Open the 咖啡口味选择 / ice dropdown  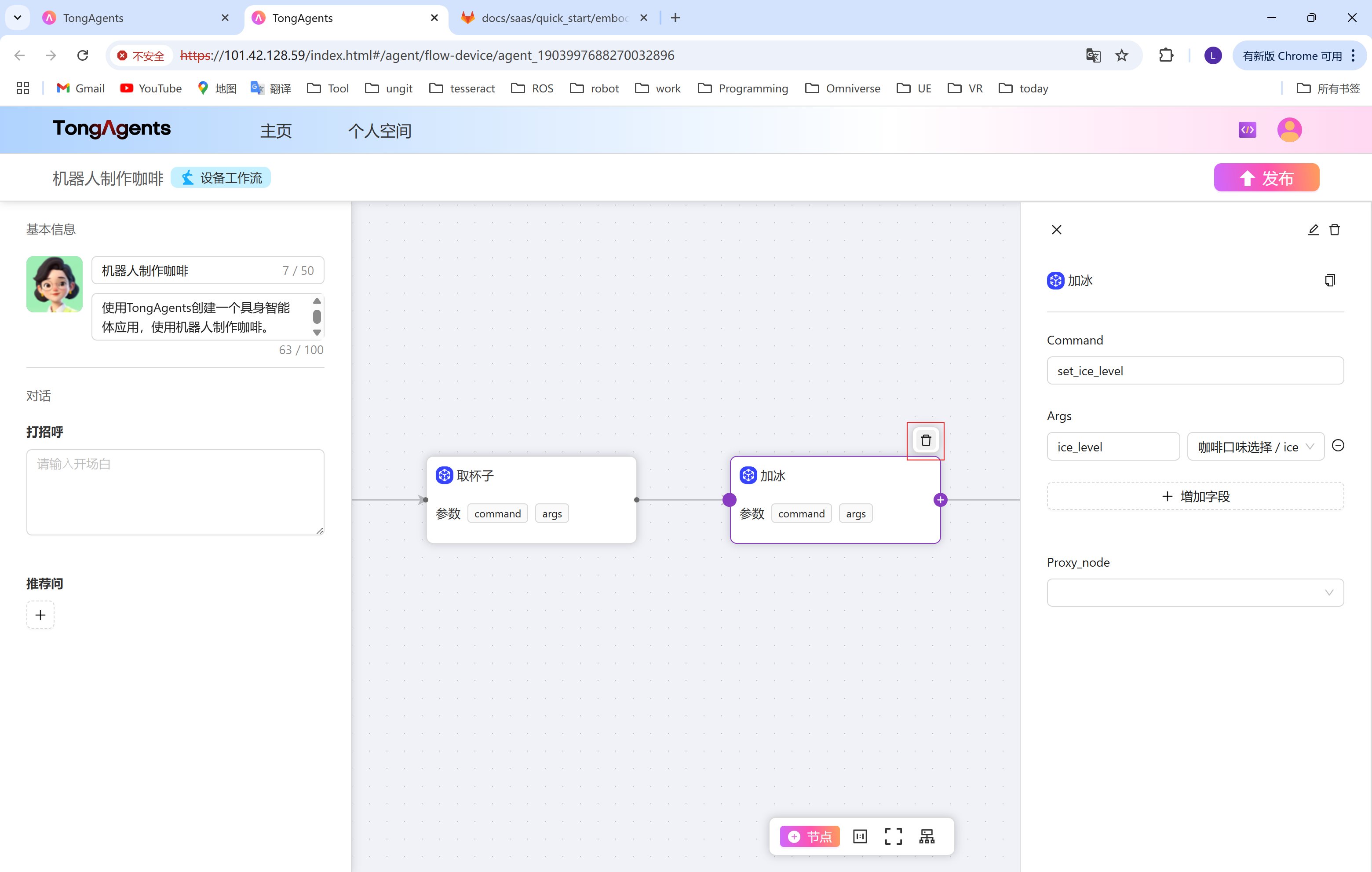click(x=1255, y=447)
